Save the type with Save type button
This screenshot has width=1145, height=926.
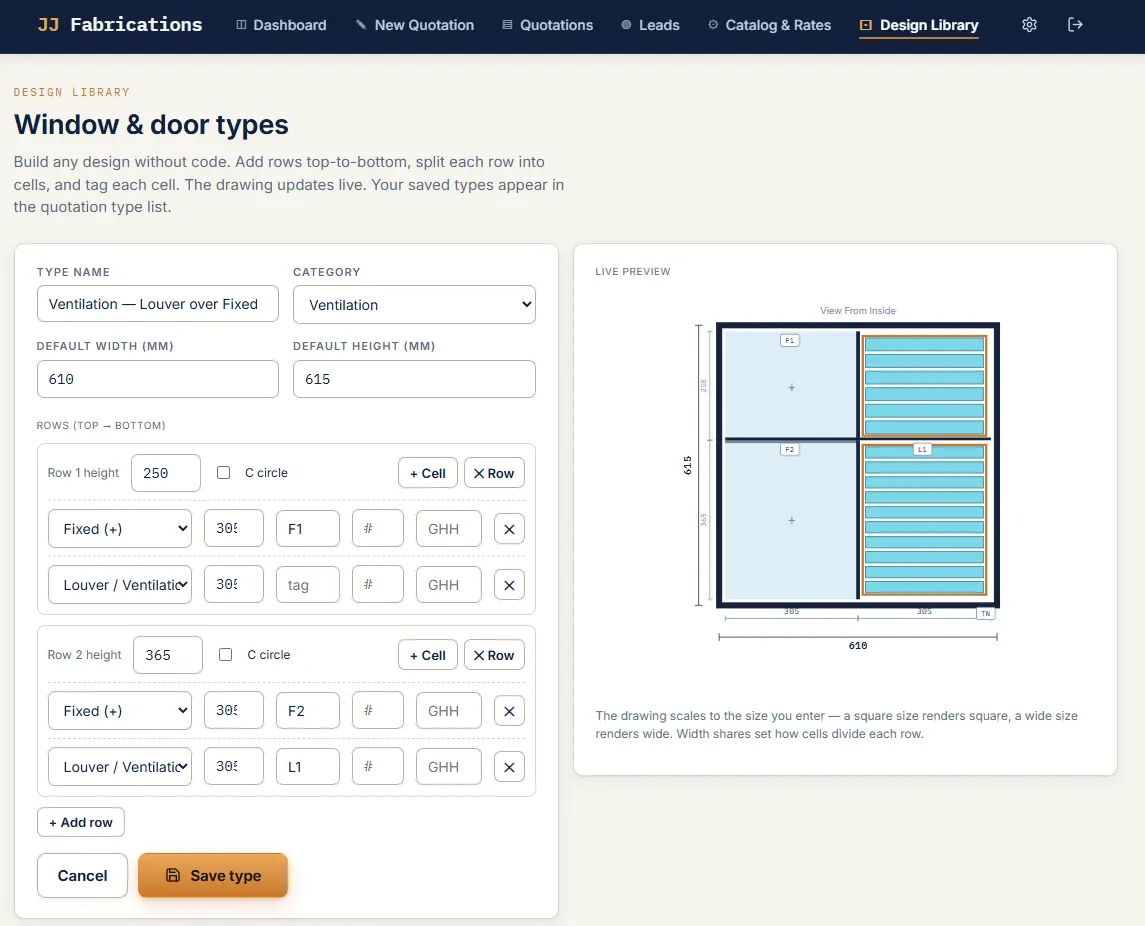tap(213, 875)
